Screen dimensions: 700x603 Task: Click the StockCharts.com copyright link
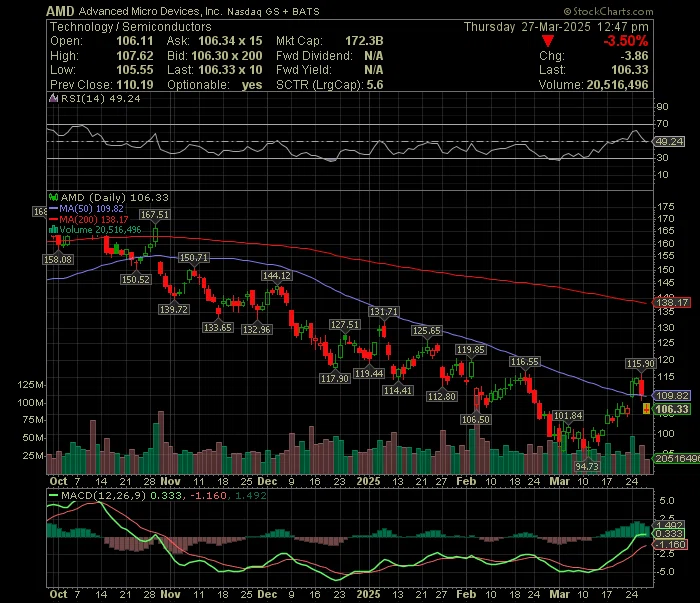(608, 12)
